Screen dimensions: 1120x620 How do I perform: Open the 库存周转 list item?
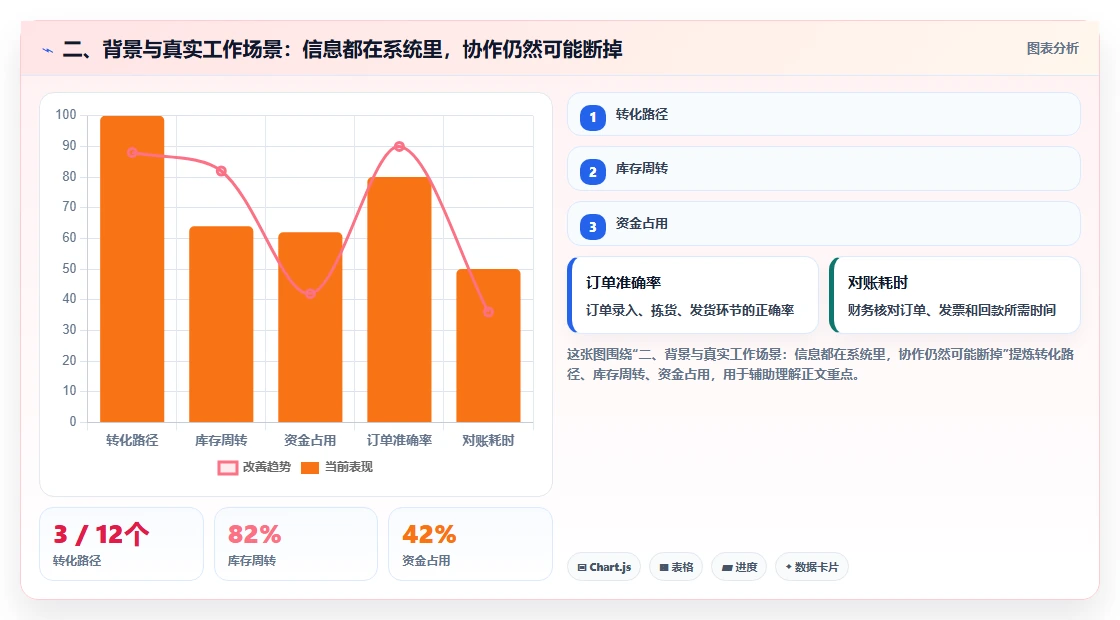tap(824, 169)
